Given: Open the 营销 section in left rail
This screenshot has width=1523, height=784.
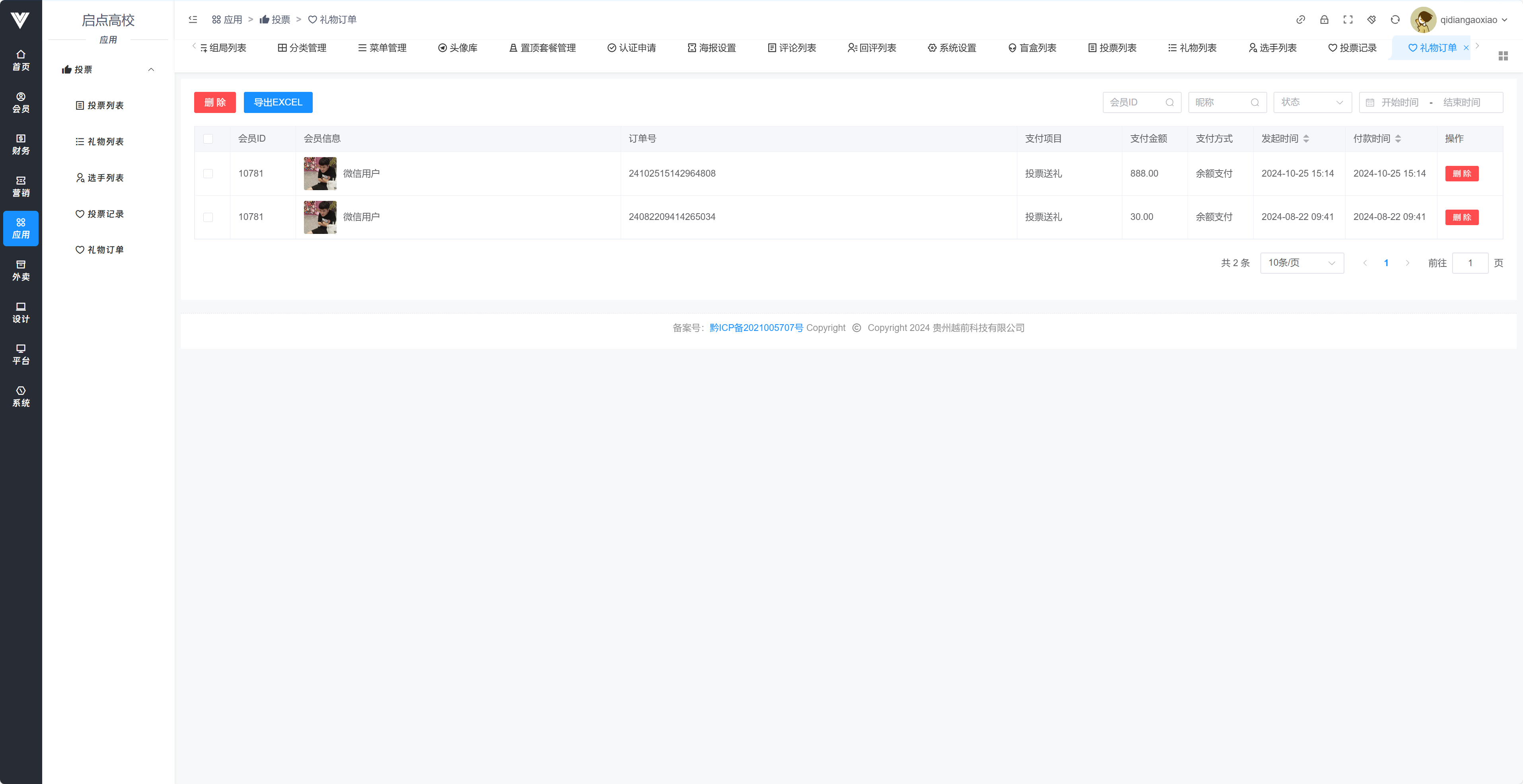Looking at the screenshot, I should click(x=21, y=186).
